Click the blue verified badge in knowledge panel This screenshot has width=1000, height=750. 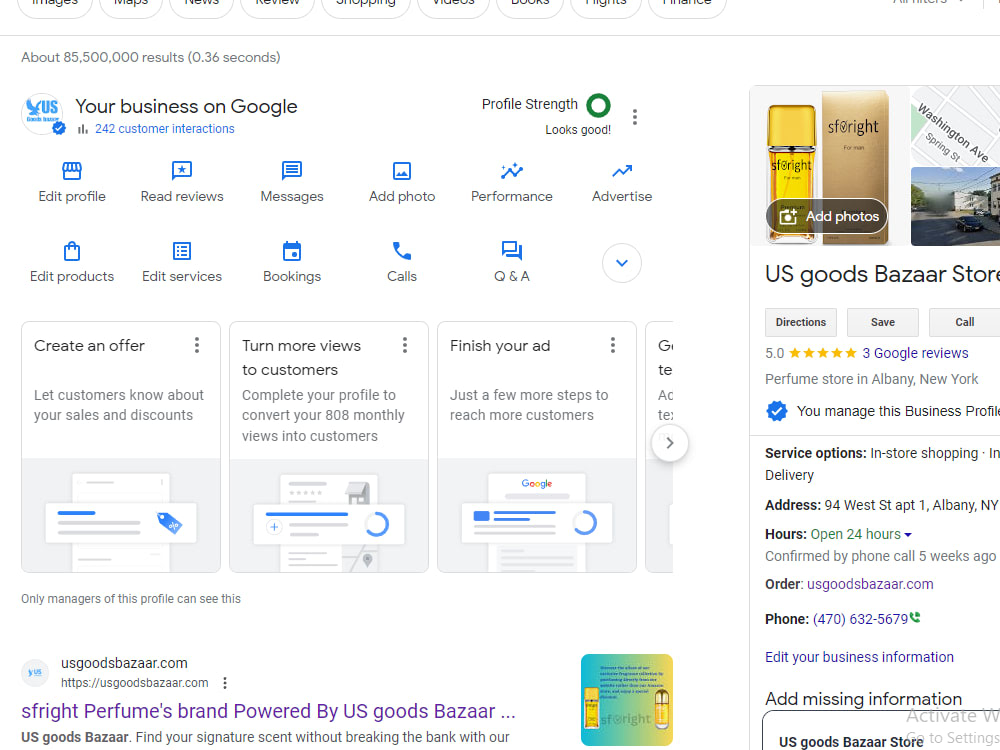[x=776, y=411]
